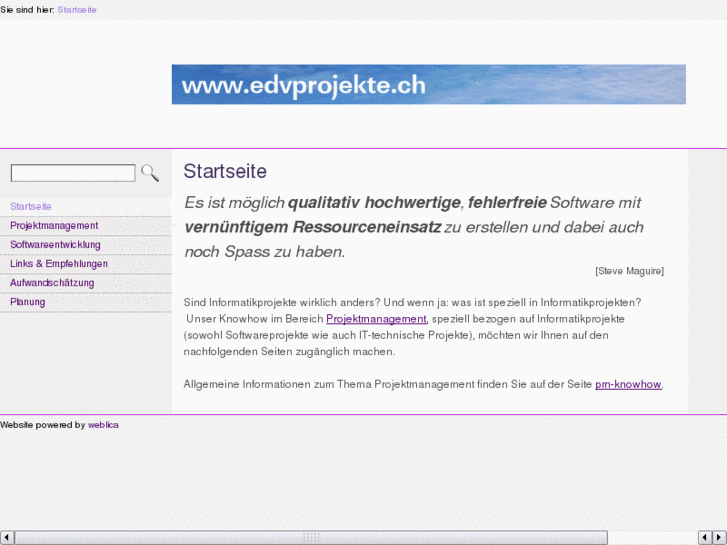The image size is (727, 545).
Task: Click the horizontal scrollbar thumb
Action: point(311,537)
